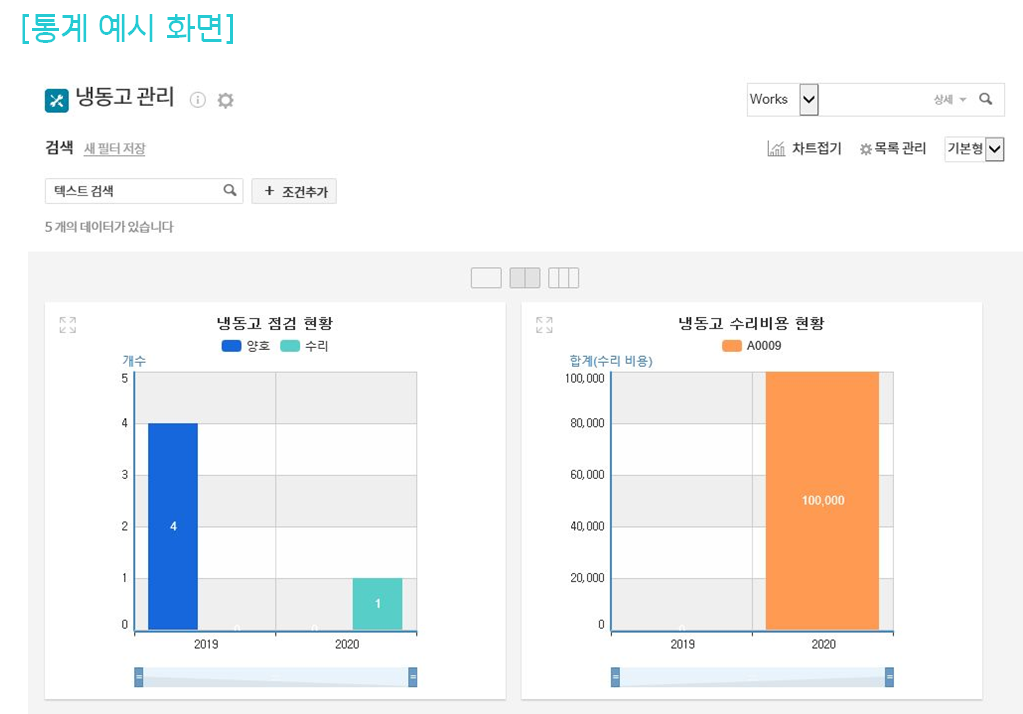Toggle 양호 legend series in chart
1023x714 pixels.
(245, 346)
